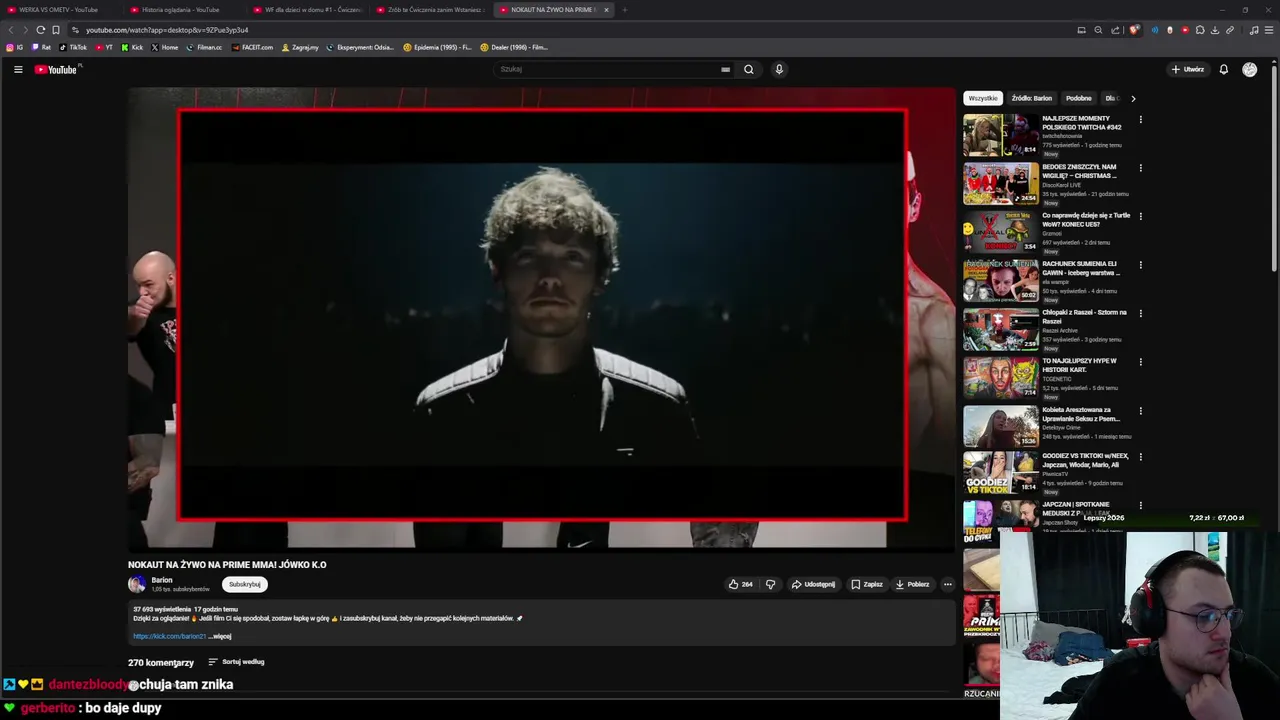Select the Podobne filter chip
This screenshot has height=720, width=1280.
[x=1078, y=98]
